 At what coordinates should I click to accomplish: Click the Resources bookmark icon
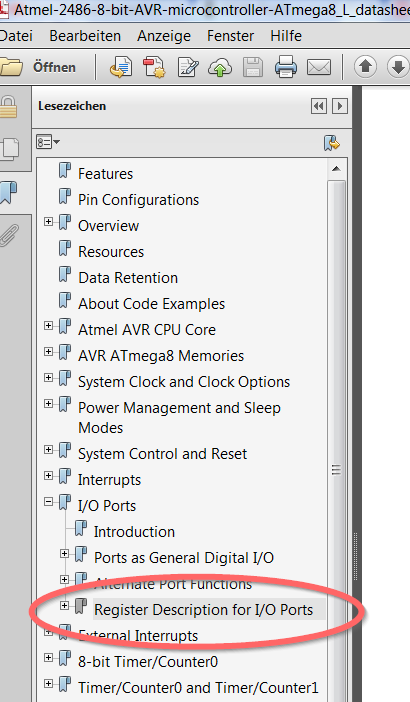tap(65, 249)
